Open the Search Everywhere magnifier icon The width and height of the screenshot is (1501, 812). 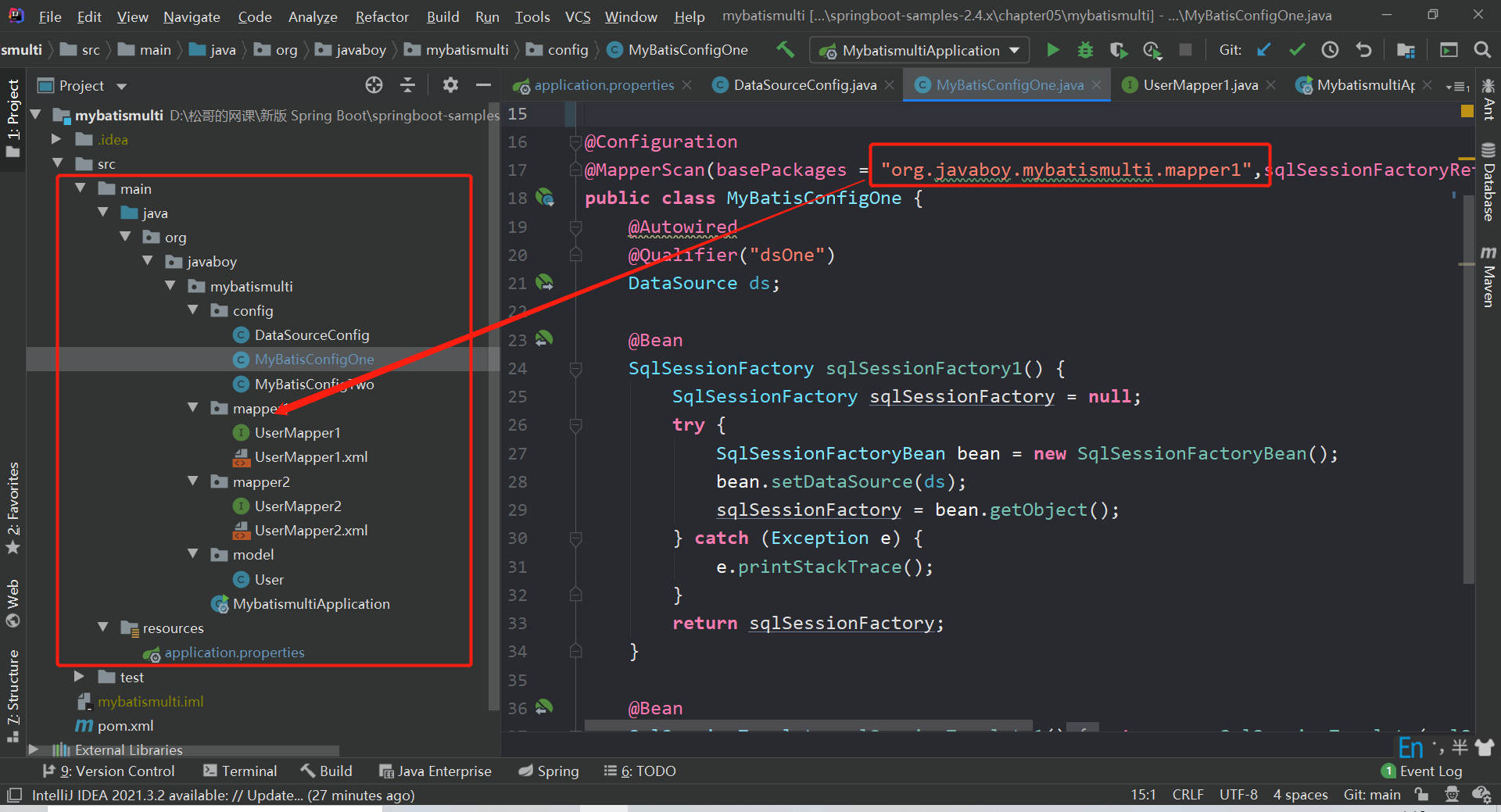(x=1481, y=50)
